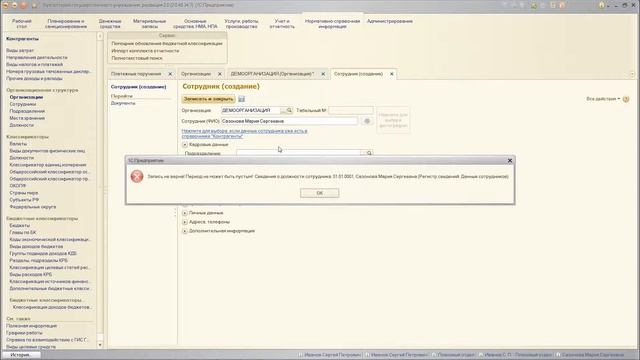Open Сотрудники in navigation panel
640x360 pixels.
click(x=23, y=104)
